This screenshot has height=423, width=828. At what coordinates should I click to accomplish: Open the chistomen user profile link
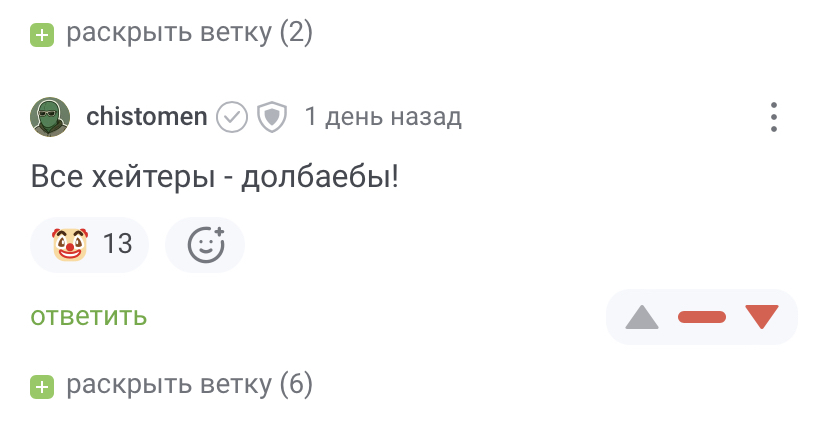(147, 117)
